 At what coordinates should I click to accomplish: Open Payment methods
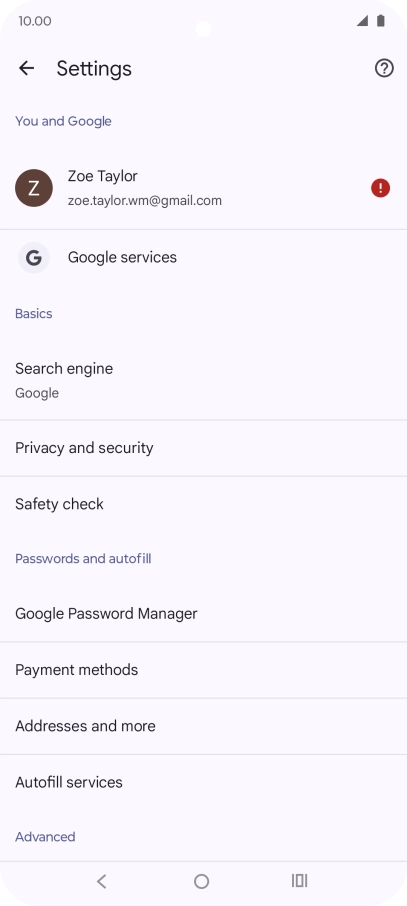click(204, 670)
